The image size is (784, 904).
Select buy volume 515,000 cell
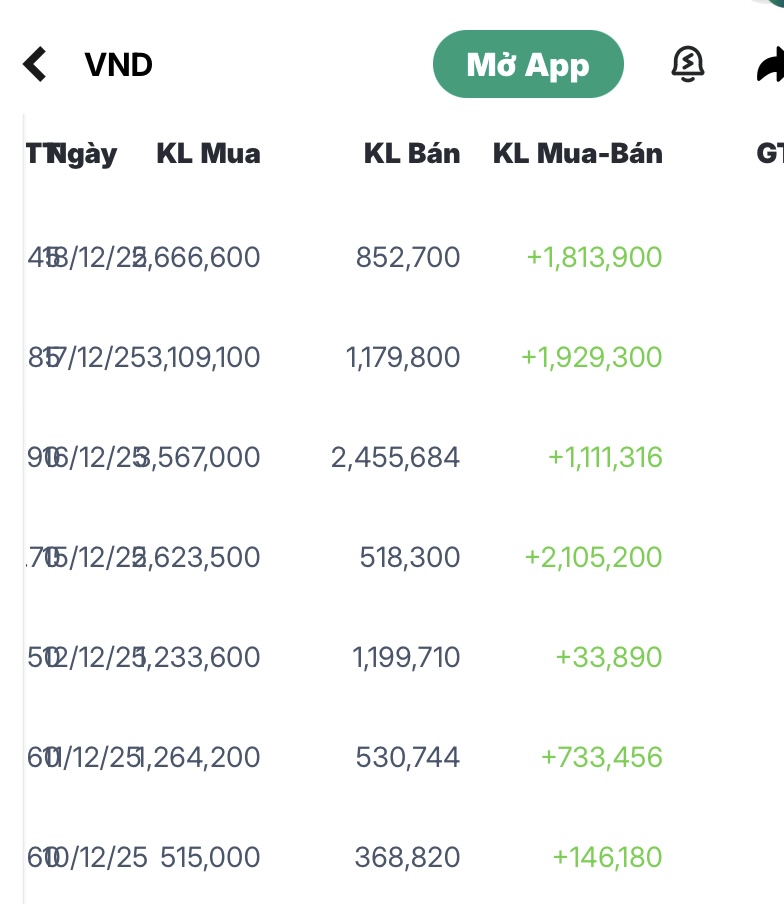click(210, 858)
